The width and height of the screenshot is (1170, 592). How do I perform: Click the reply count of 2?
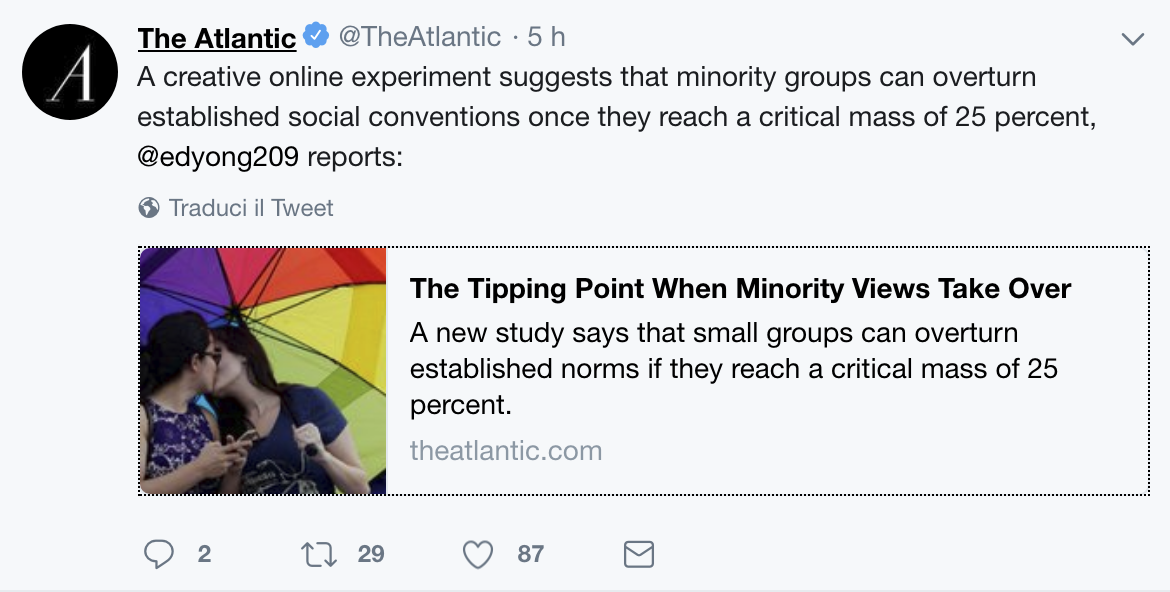(x=204, y=554)
